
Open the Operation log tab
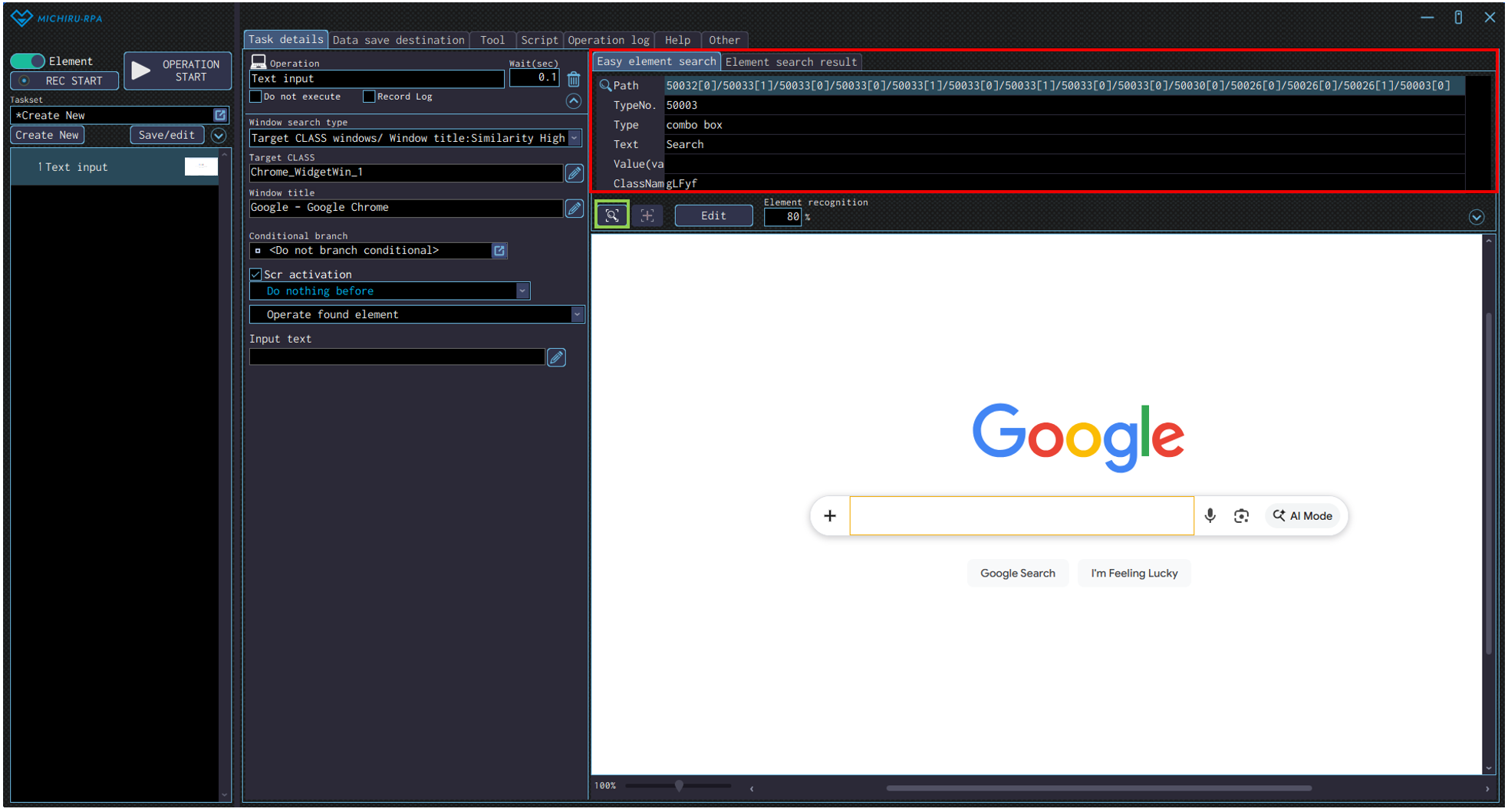click(x=608, y=40)
